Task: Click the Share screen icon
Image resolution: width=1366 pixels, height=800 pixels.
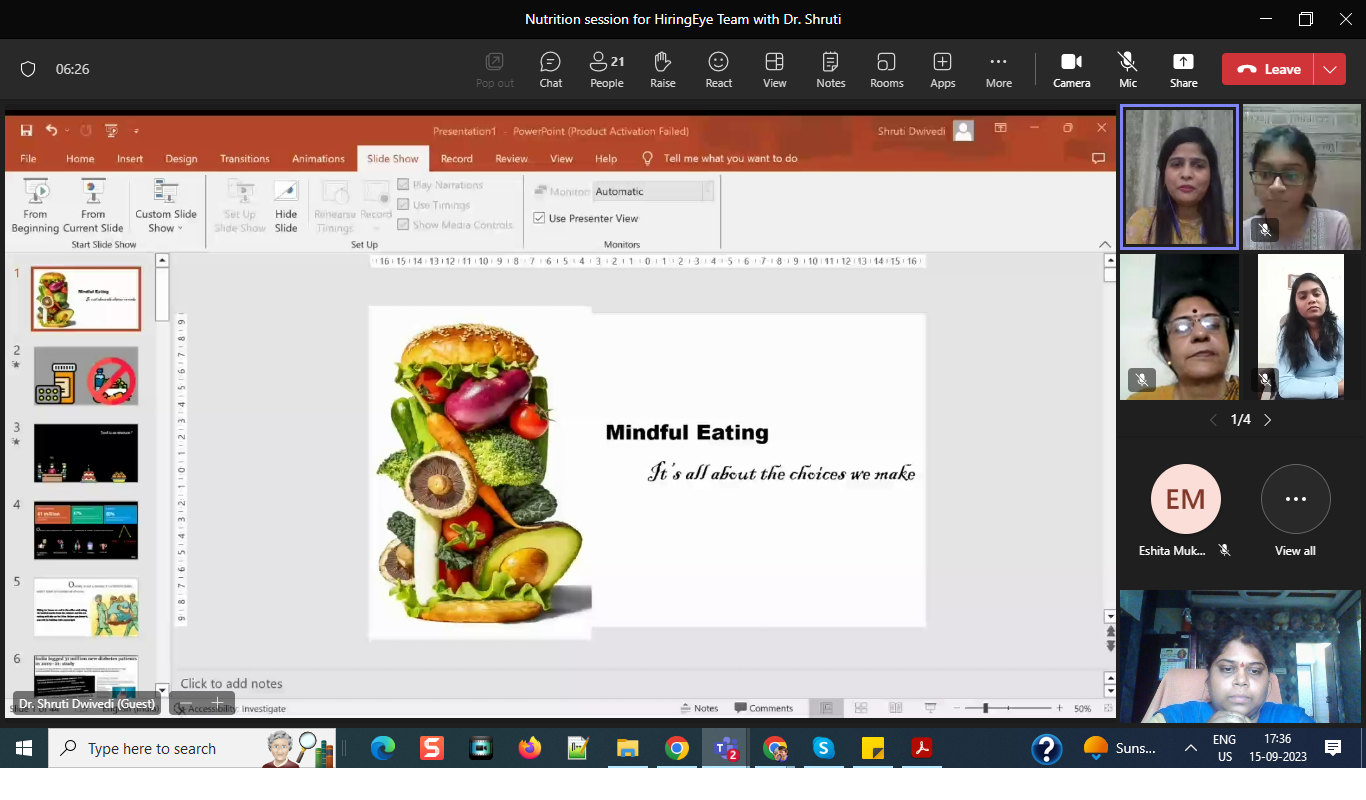Action: tap(1183, 69)
